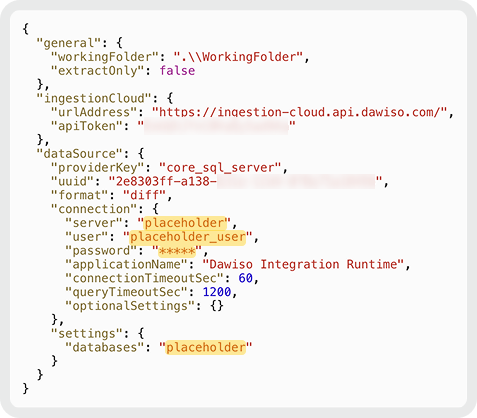The width and height of the screenshot is (477, 418).
Task: Select the "core_sql_server" value
Action: pos(220,168)
